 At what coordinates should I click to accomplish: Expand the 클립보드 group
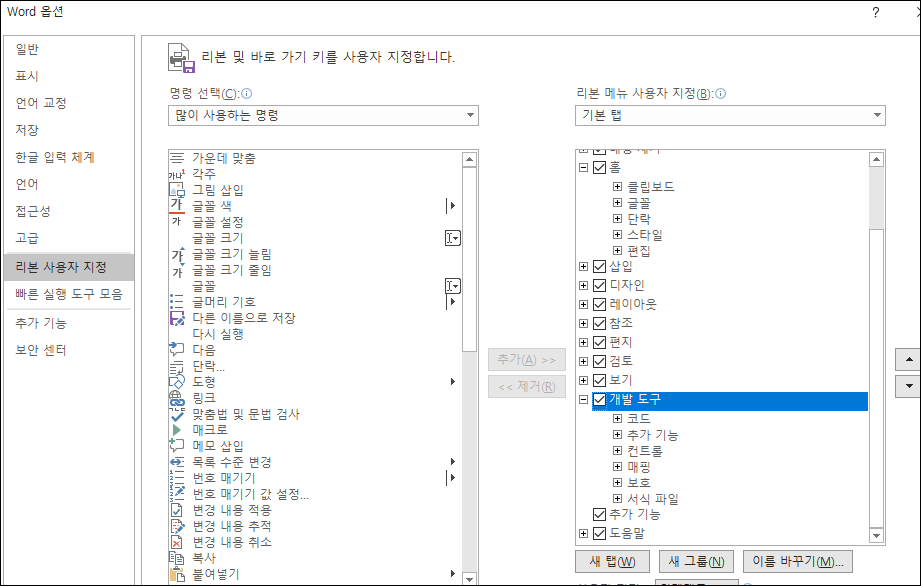coord(617,187)
